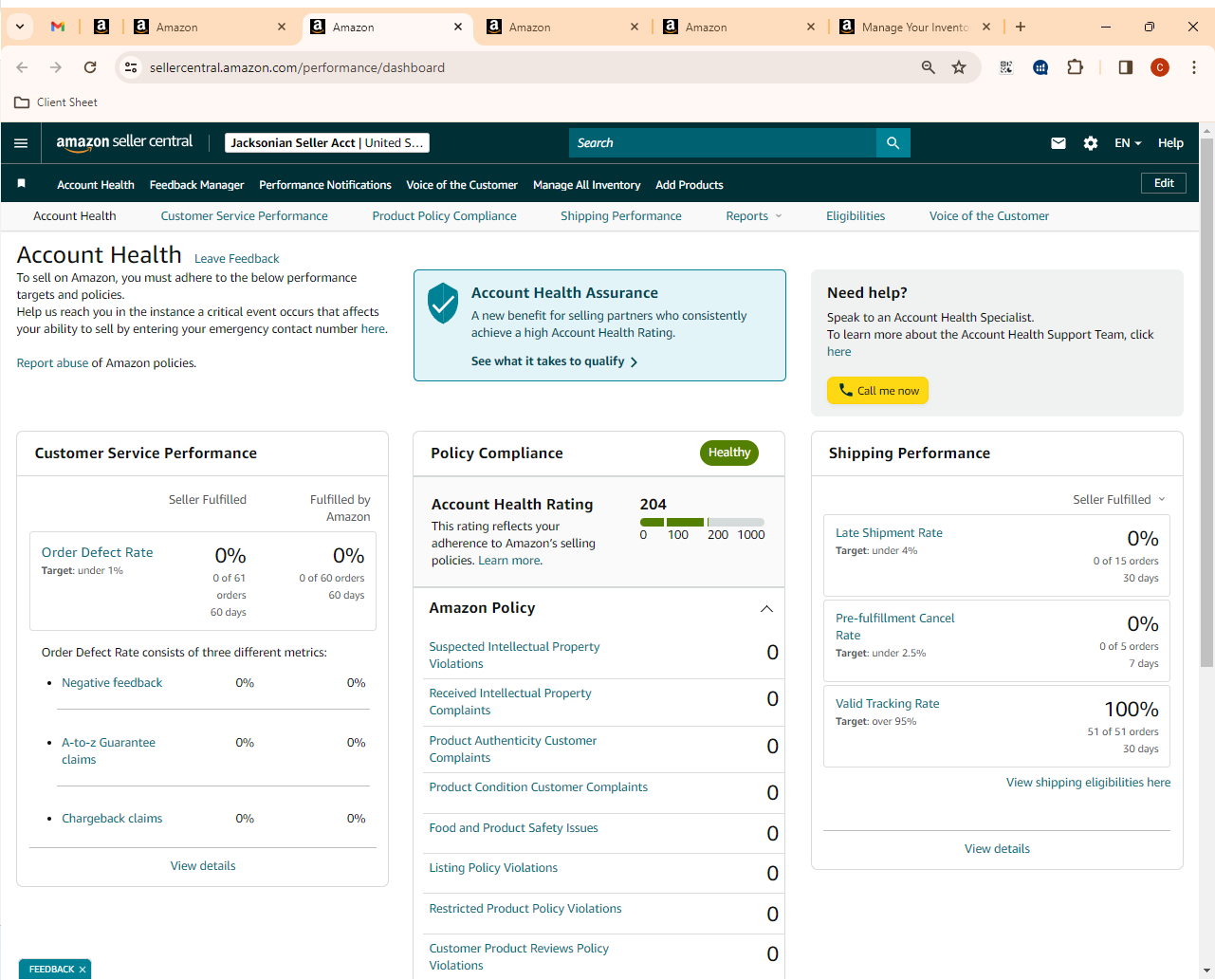Click the Account Health Assurance shield icon
Screen dimensions: 1215x980
coord(443,304)
